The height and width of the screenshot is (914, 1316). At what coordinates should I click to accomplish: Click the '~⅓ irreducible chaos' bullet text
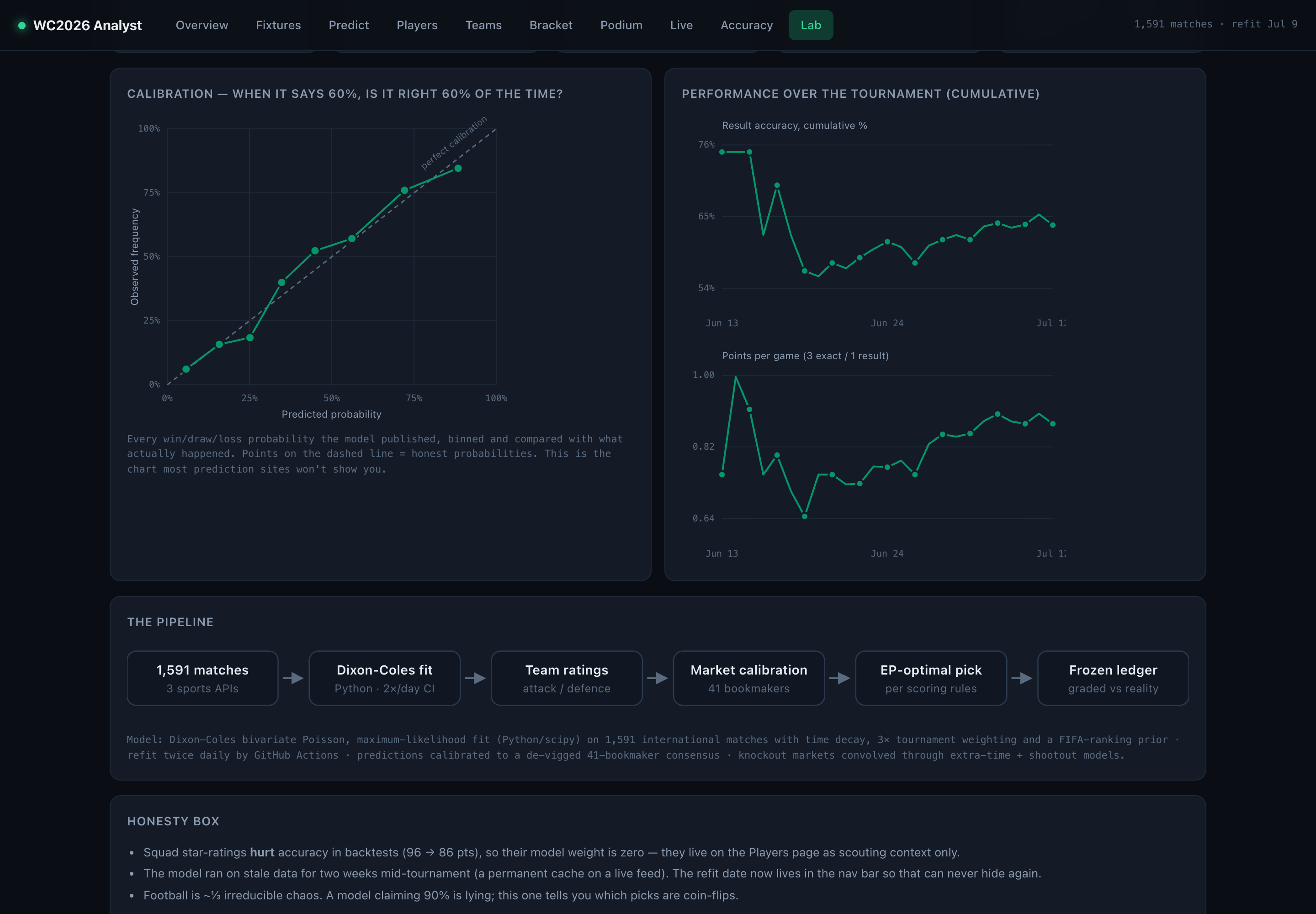coord(441,895)
